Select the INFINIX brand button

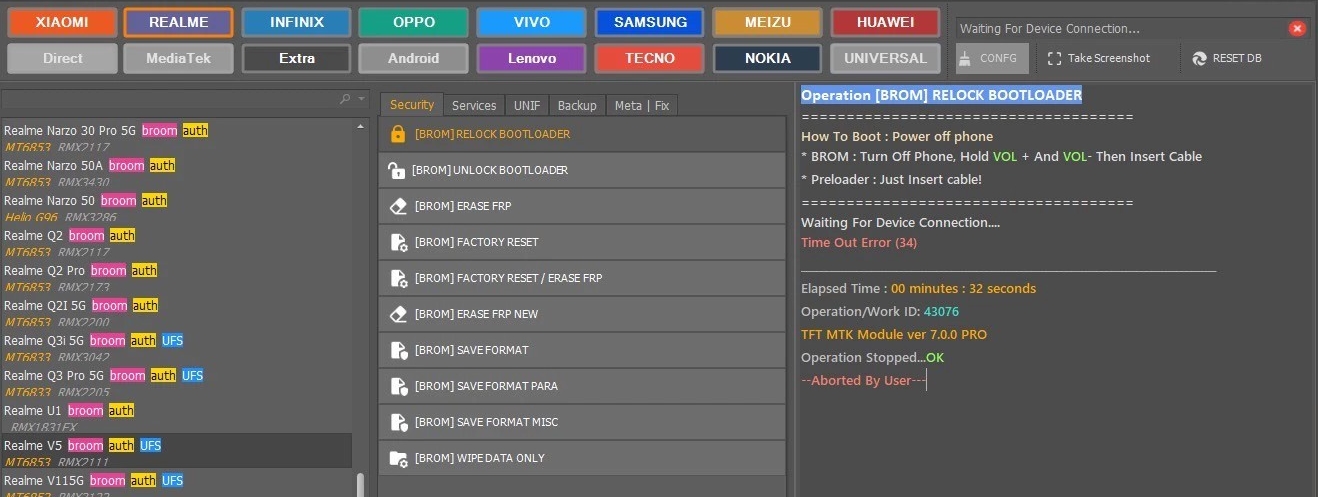click(297, 22)
